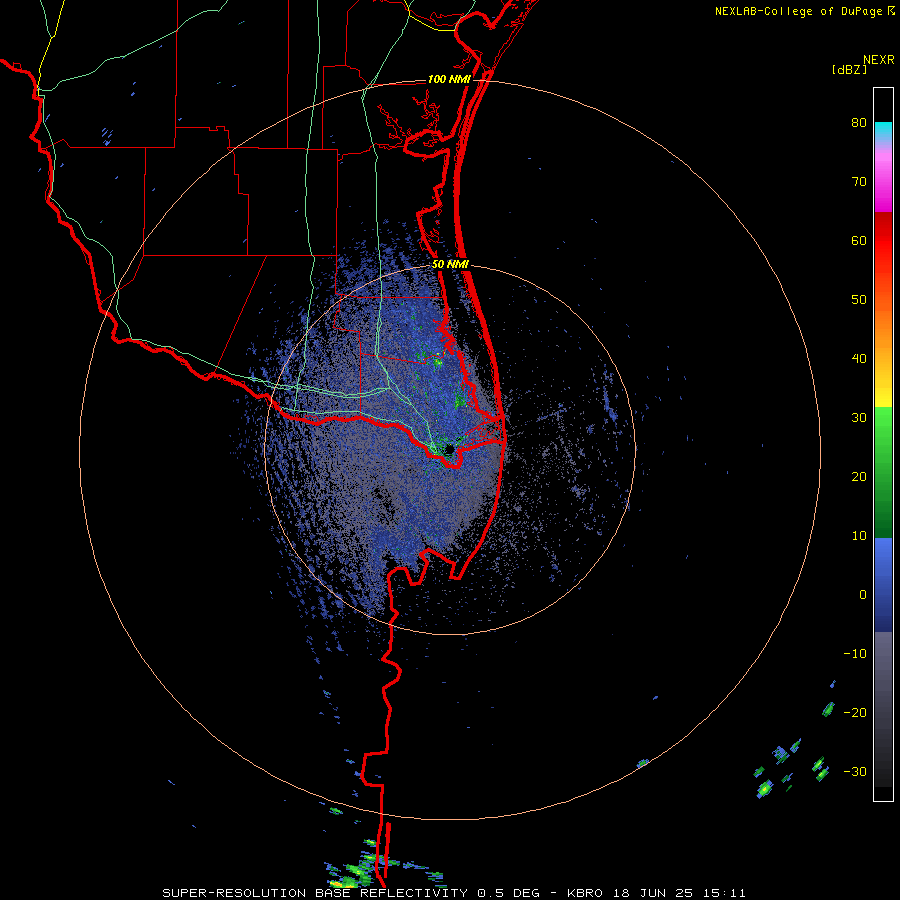Click the 20 dBZ scale value

tap(859, 477)
